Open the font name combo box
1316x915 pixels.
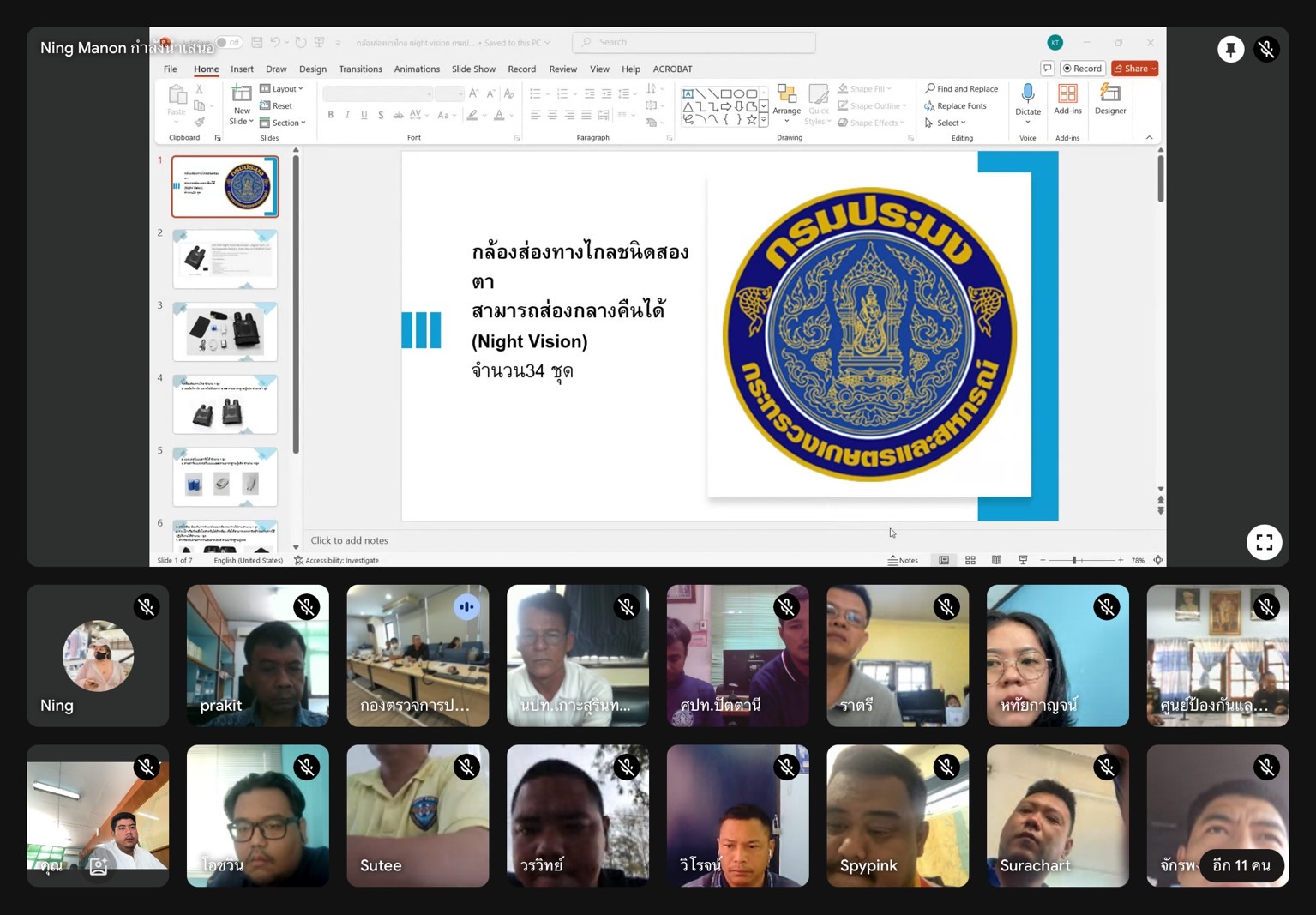pos(378,93)
